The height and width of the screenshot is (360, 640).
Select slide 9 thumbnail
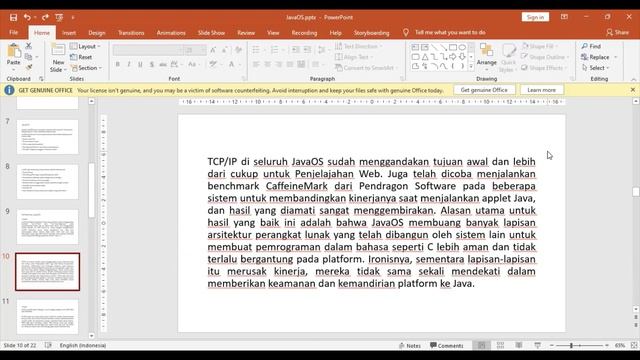tap(48, 227)
